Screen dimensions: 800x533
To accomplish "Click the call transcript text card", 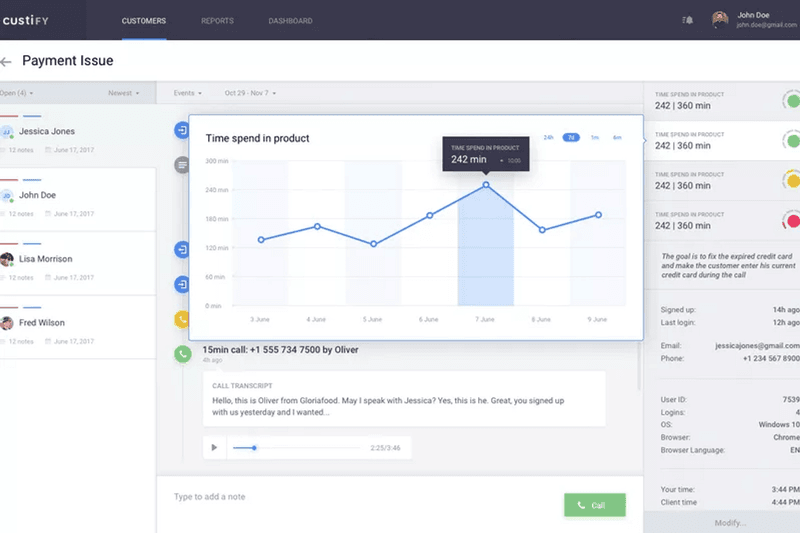I will click(x=404, y=399).
